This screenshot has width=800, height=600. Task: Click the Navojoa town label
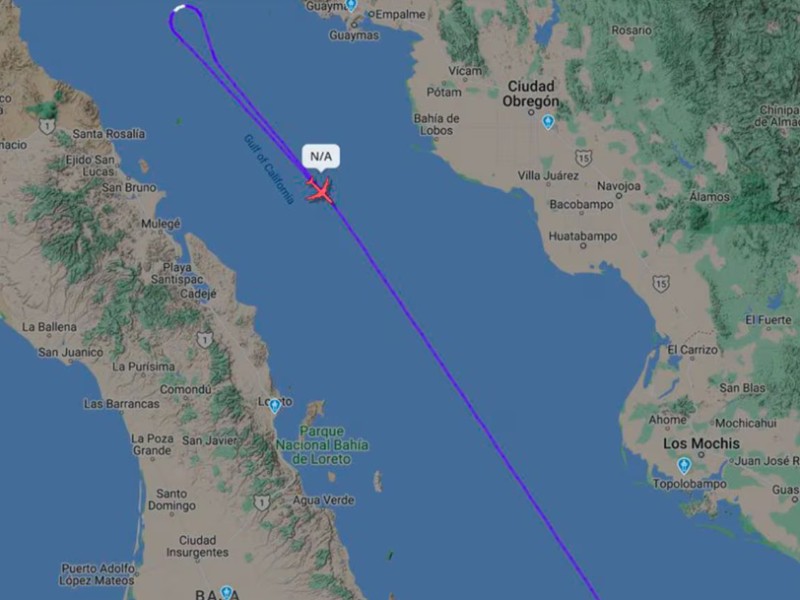click(x=618, y=186)
